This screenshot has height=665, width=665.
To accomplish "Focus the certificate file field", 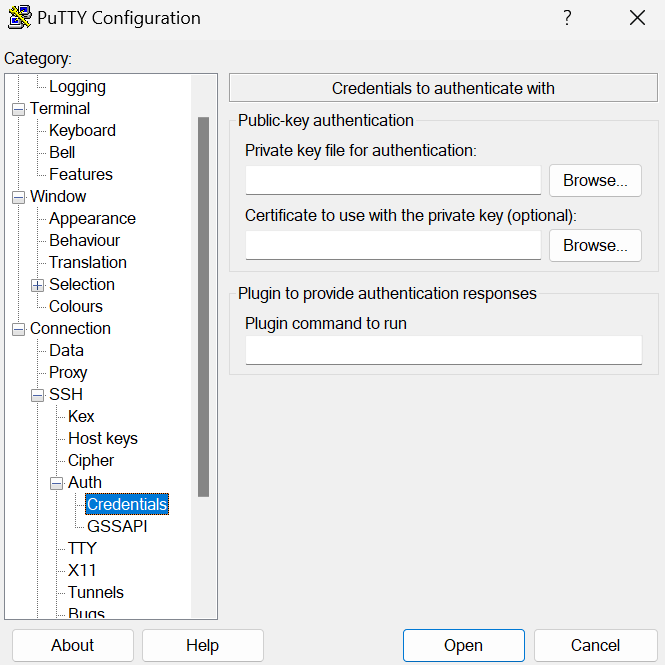I will [x=393, y=246].
